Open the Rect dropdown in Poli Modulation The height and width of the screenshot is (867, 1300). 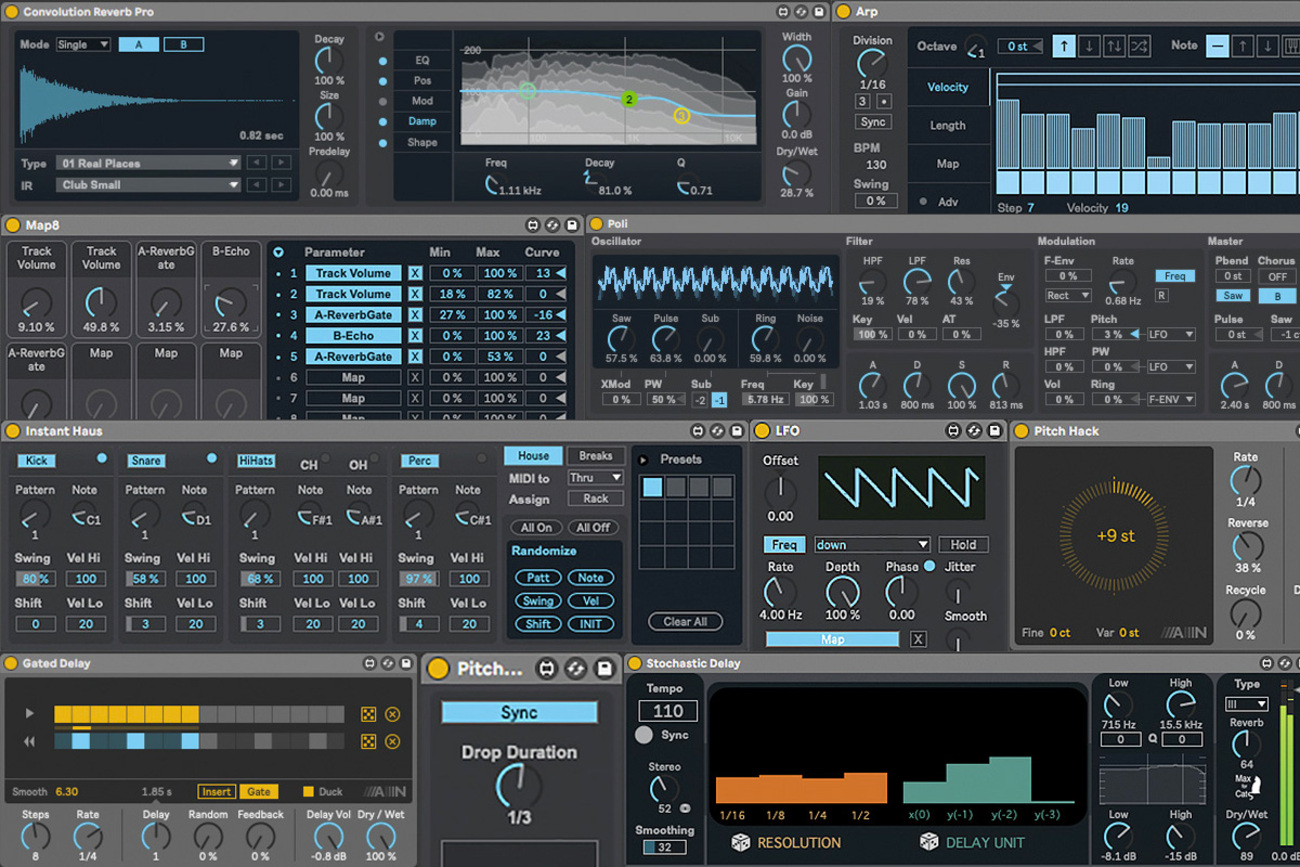pyautogui.click(x=1067, y=296)
